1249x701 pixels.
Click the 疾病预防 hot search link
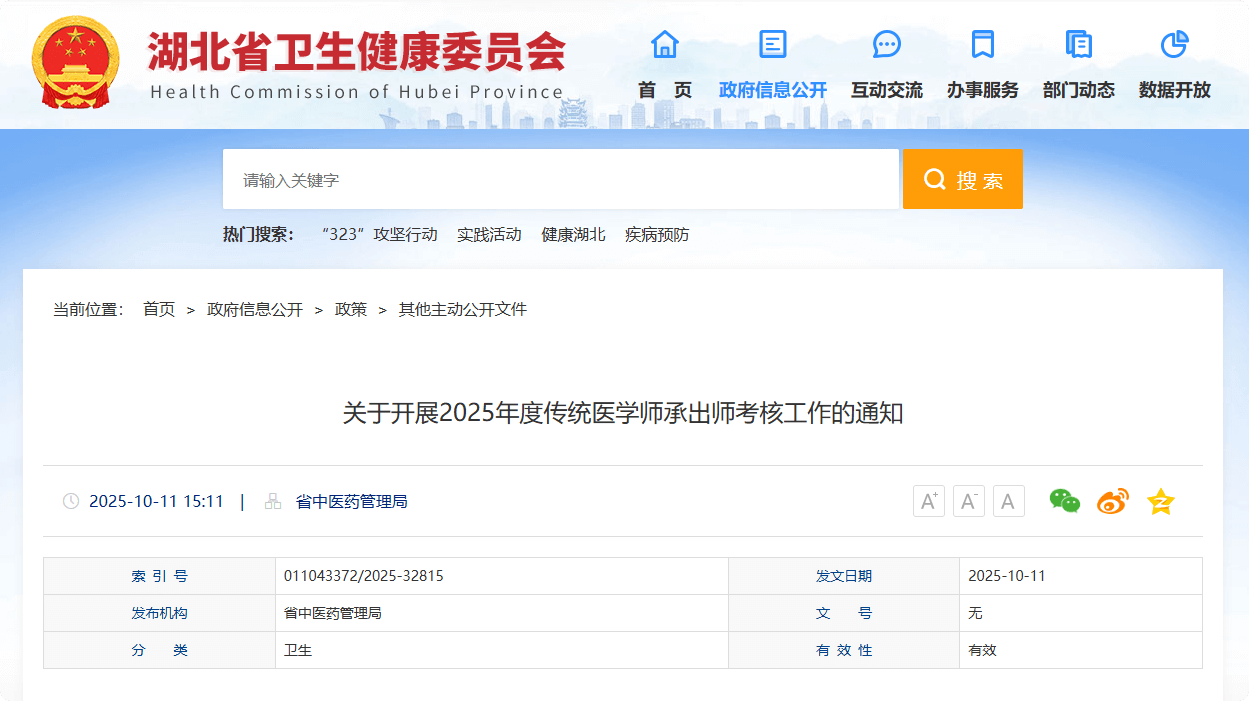(x=657, y=235)
